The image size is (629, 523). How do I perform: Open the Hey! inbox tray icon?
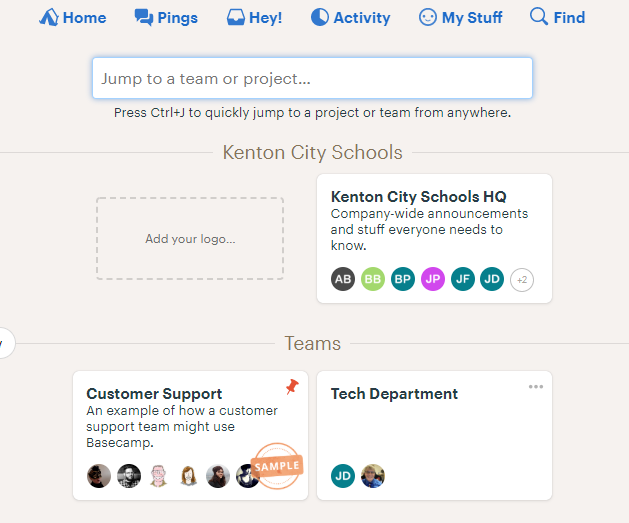point(235,18)
